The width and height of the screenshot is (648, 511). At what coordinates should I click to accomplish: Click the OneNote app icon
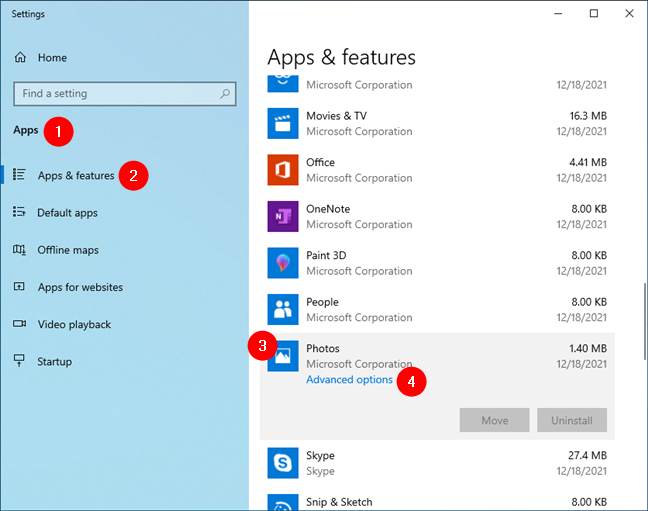(x=283, y=216)
